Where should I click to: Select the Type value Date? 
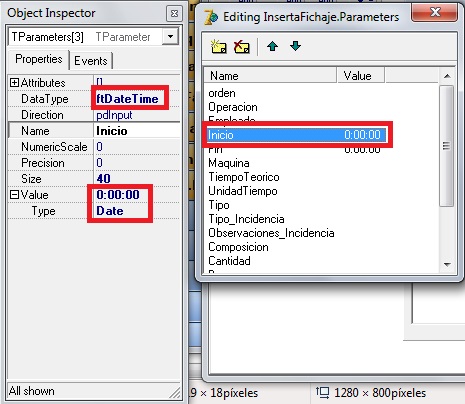pyautogui.click(x=110, y=211)
